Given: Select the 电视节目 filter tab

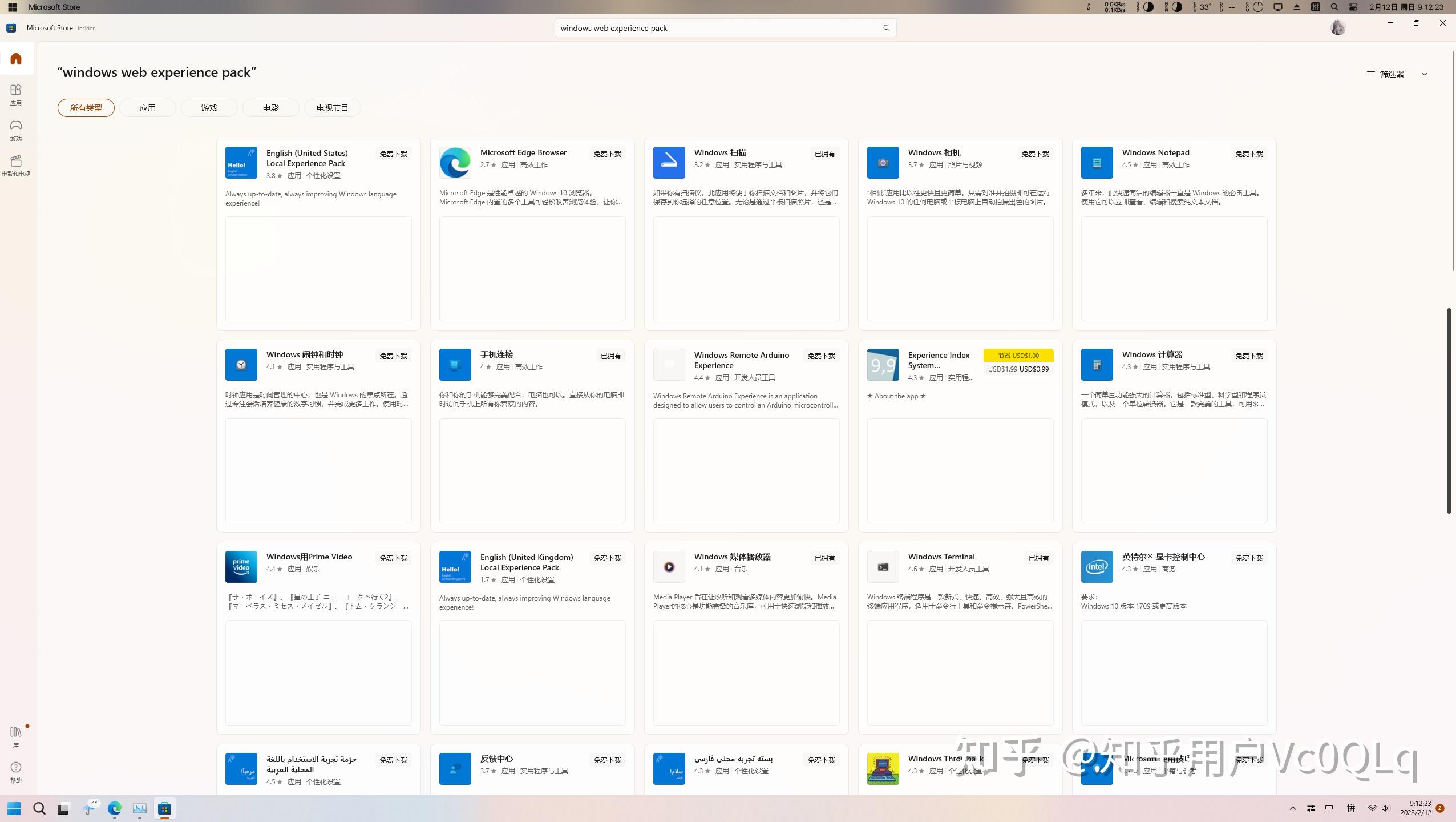Looking at the screenshot, I should pyautogui.click(x=333, y=108).
